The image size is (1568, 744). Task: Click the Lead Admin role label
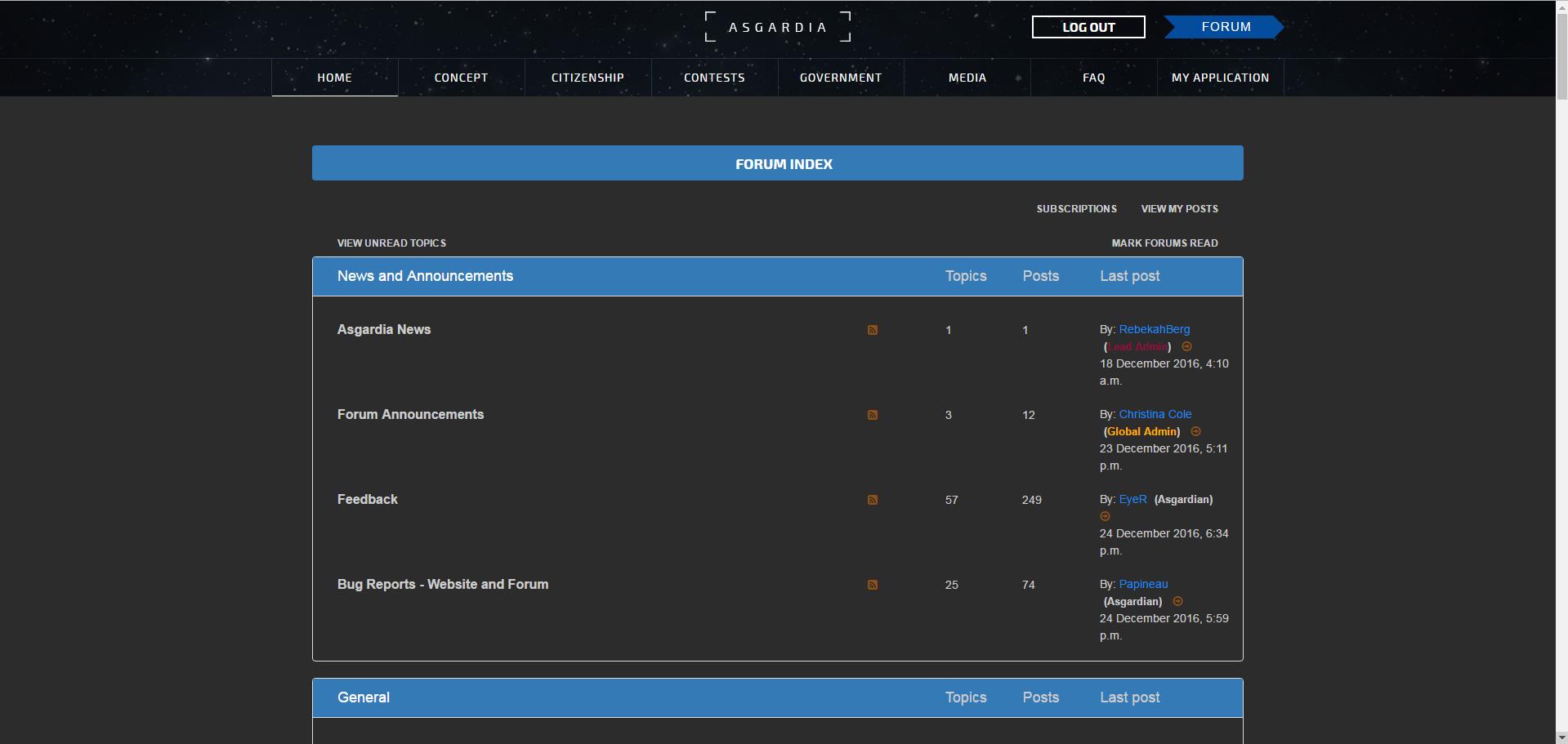tap(1137, 346)
